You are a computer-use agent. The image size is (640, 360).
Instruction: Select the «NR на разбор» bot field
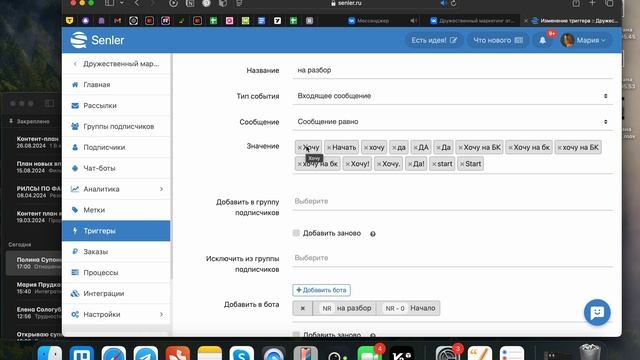pyautogui.click(x=345, y=308)
